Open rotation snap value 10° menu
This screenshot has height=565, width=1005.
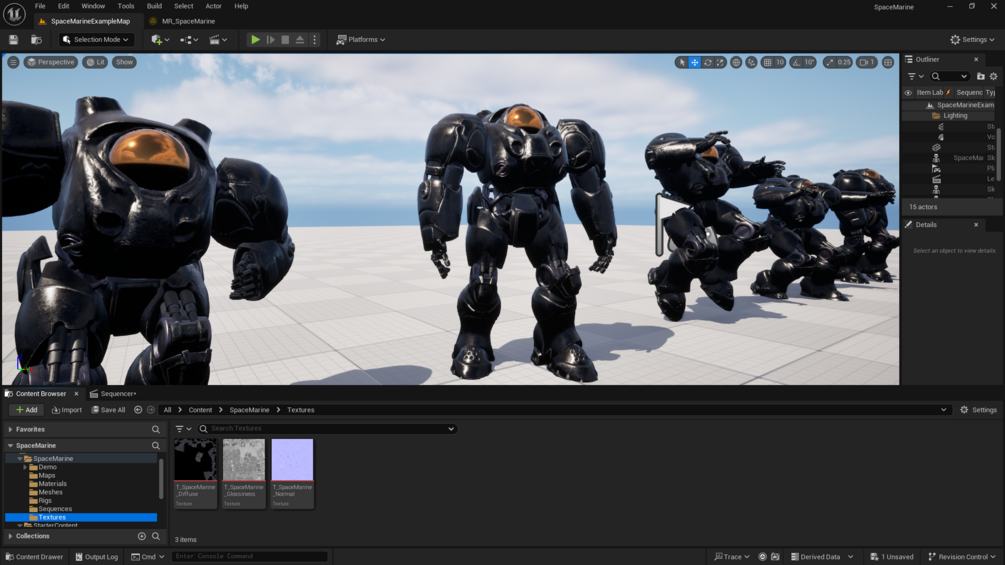810,62
